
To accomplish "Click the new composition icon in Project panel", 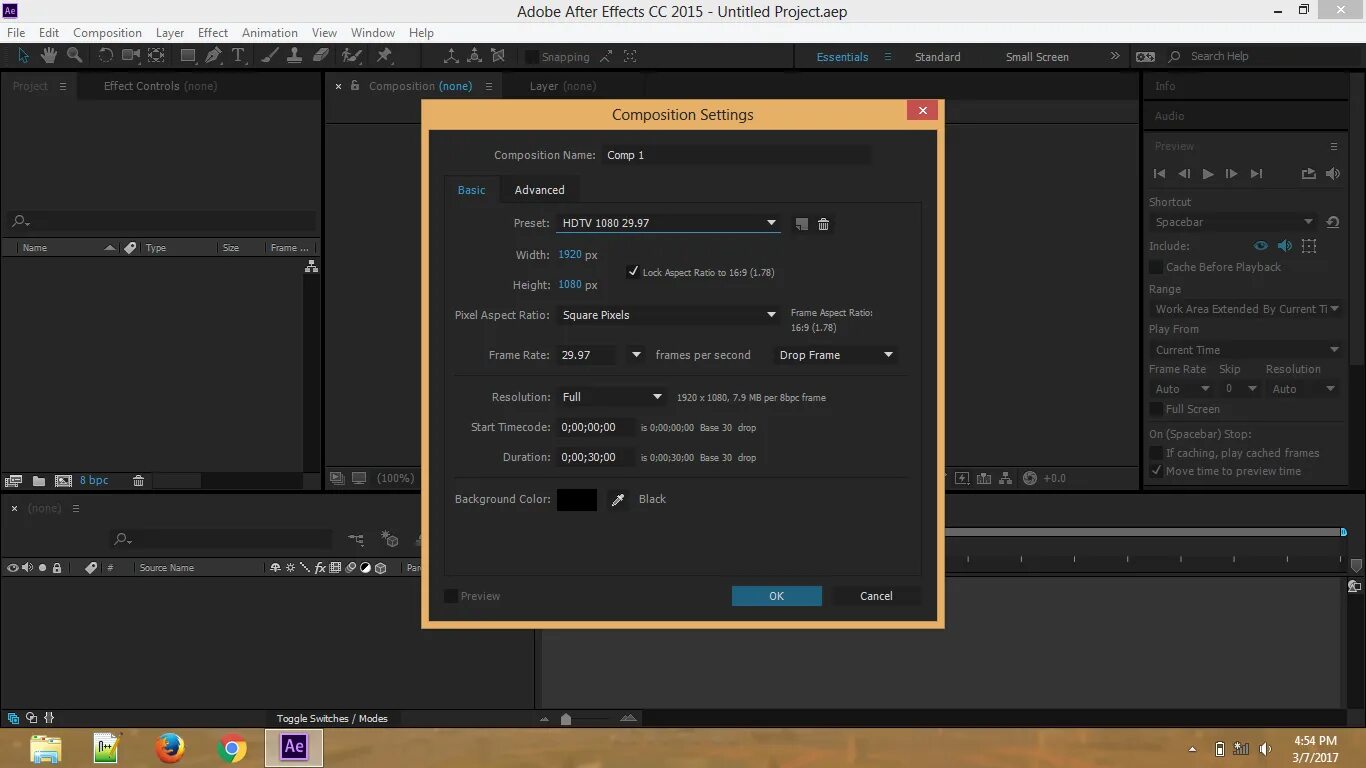I will click(x=63, y=481).
